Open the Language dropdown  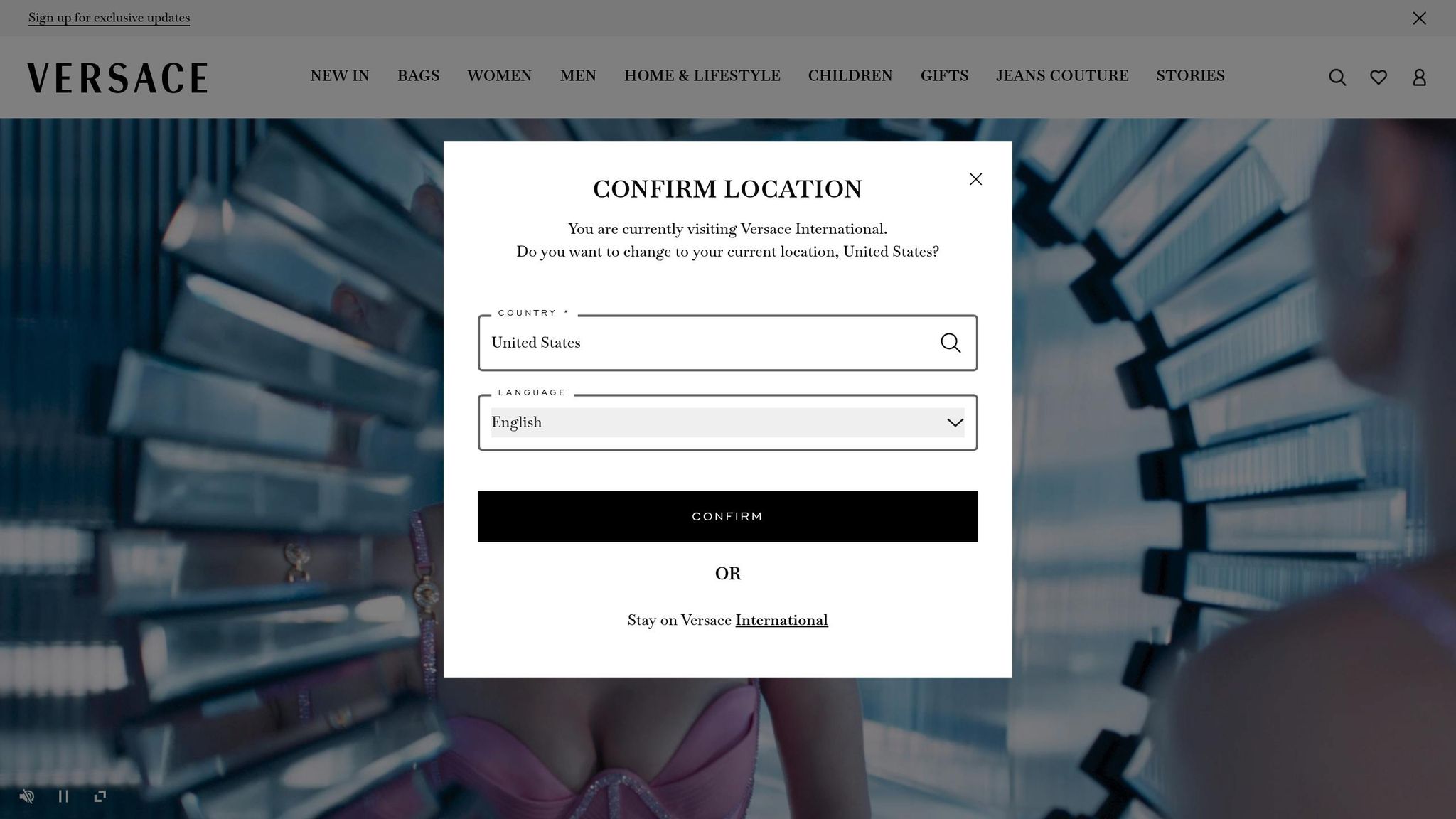727,422
